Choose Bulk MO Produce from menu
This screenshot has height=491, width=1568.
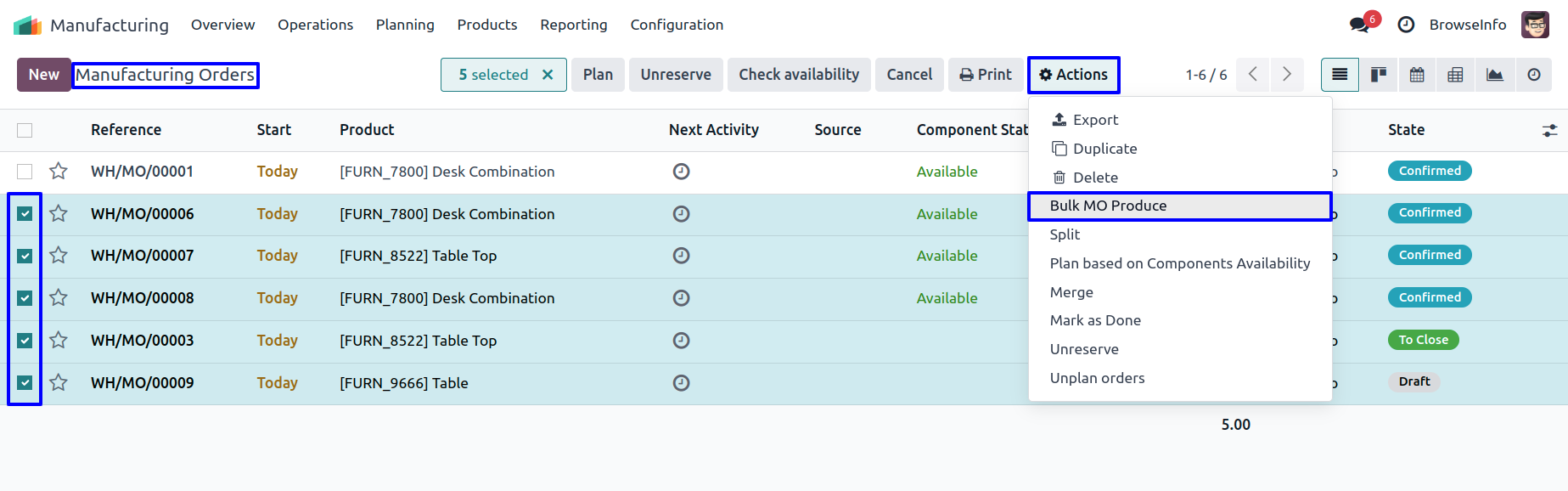pyautogui.click(x=1108, y=206)
